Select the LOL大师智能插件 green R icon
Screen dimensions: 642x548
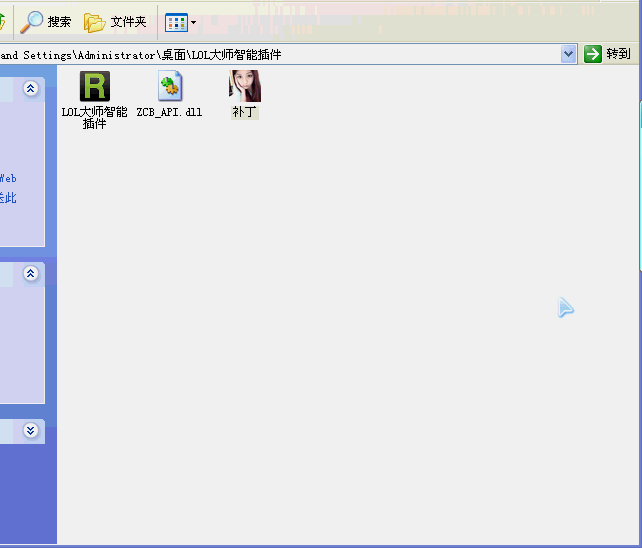tap(94, 86)
